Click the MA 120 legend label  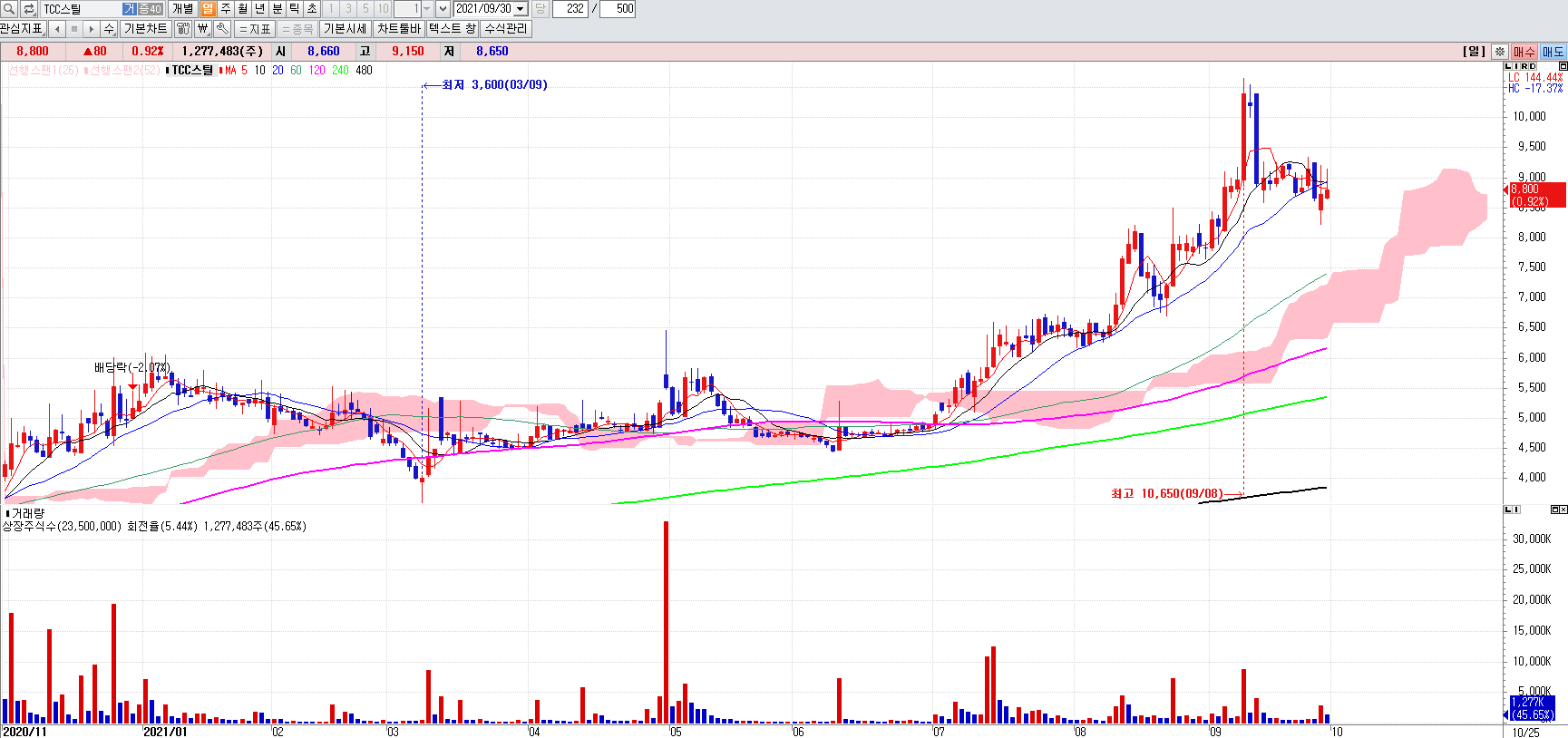tap(317, 70)
